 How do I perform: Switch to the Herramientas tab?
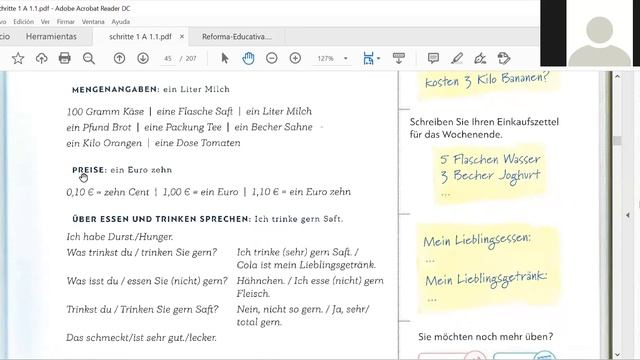tap(51, 36)
